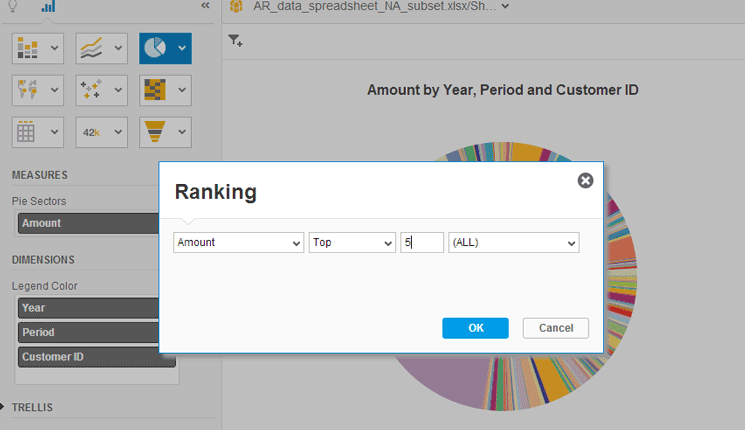745x430 pixels.
Task: Select the heat map chart icon
Action: 155,90
